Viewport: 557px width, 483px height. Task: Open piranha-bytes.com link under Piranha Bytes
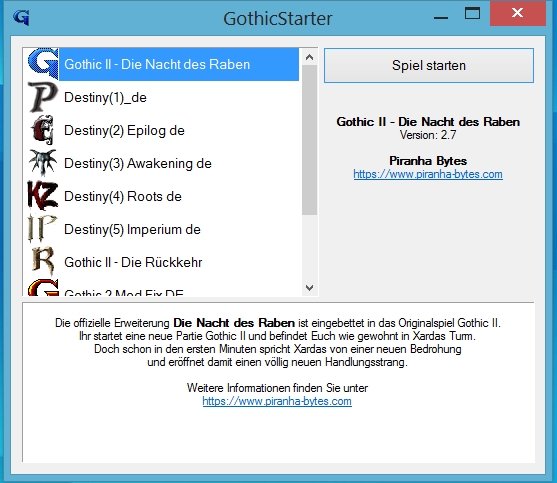[x=428, y=174]
